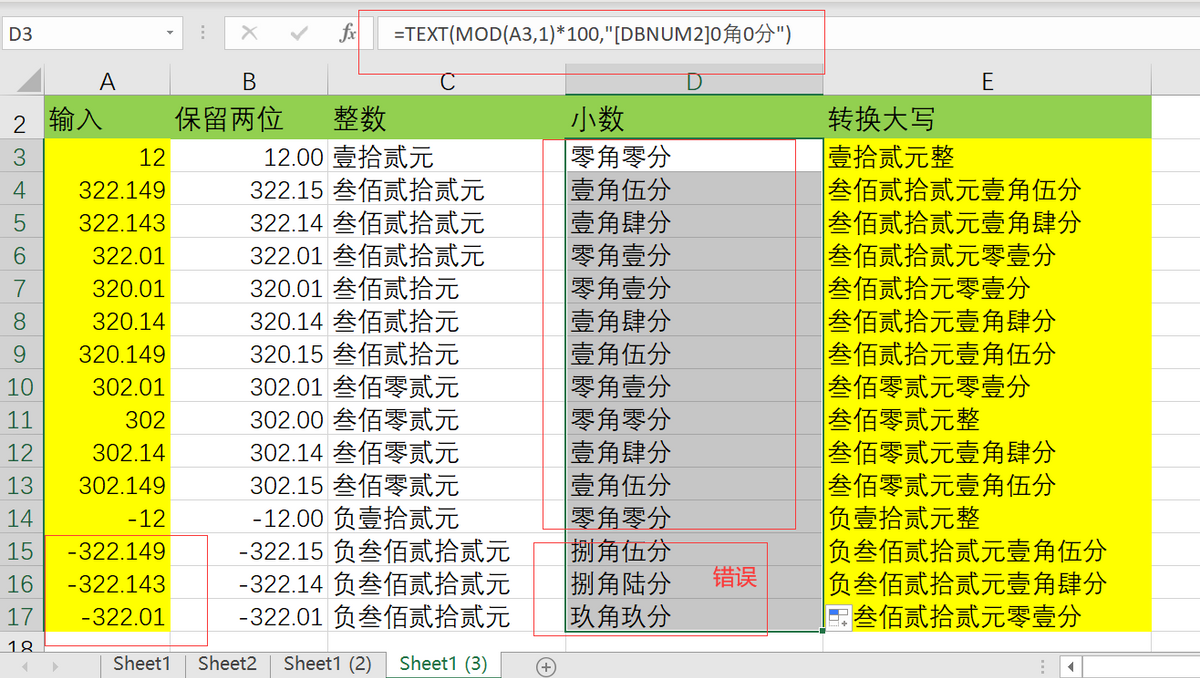Viewport: 1200px width, 678px height.
Task: Open the Name Box dropdown arrow
Action: coord(169,34)
